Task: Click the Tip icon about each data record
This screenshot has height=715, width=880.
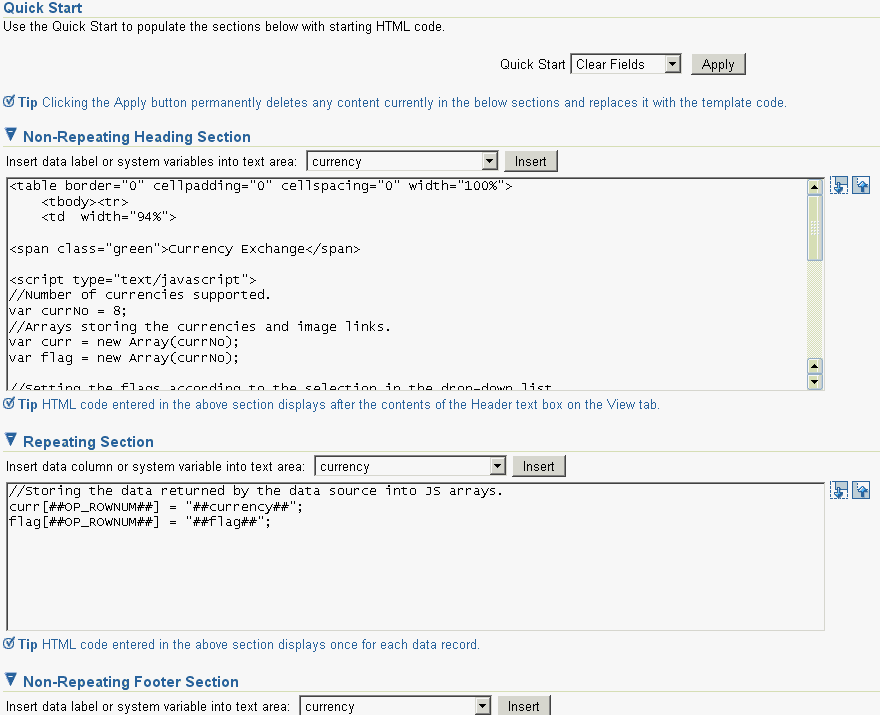Action: point(9,643)
